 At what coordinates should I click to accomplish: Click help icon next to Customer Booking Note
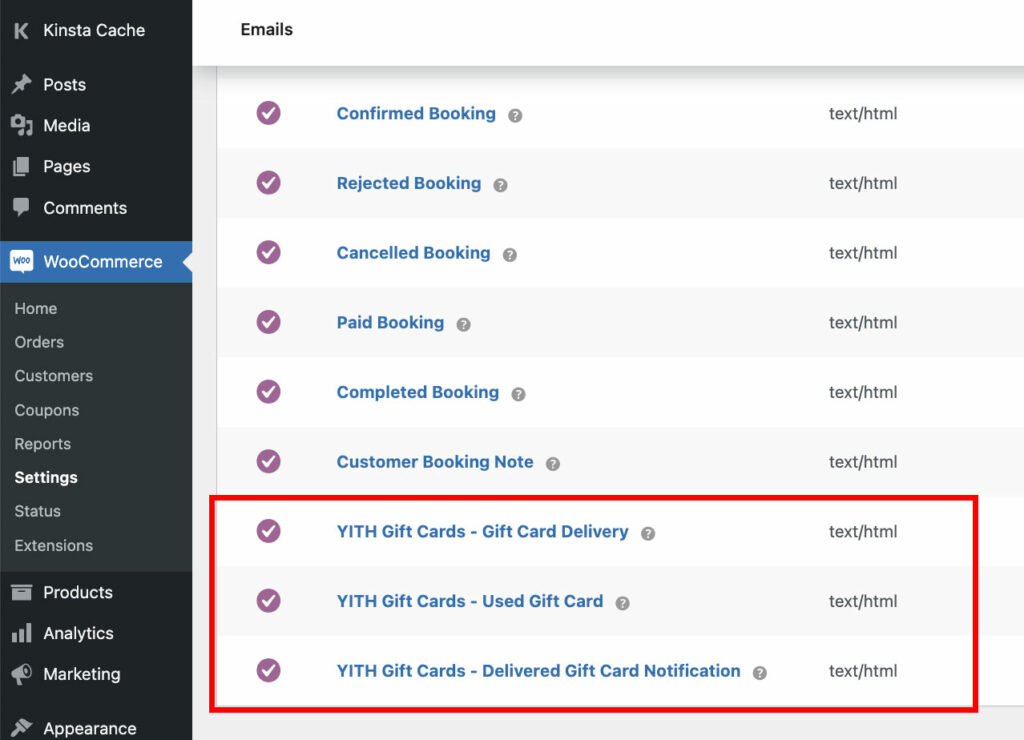pos(552,464)
